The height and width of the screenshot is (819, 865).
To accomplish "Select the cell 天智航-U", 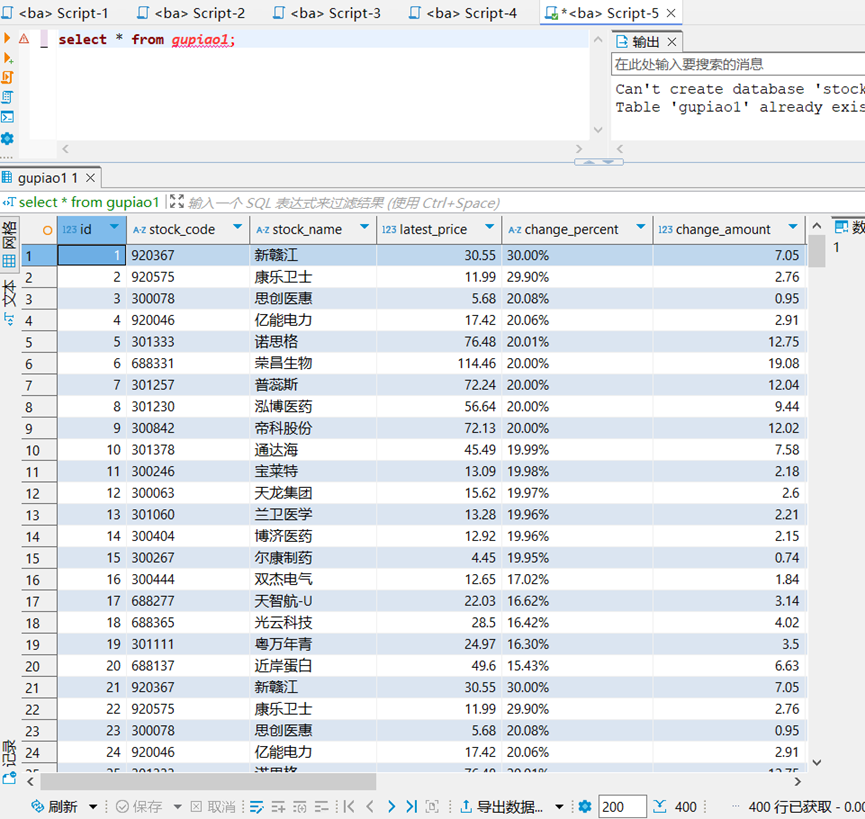I will 313,601.
